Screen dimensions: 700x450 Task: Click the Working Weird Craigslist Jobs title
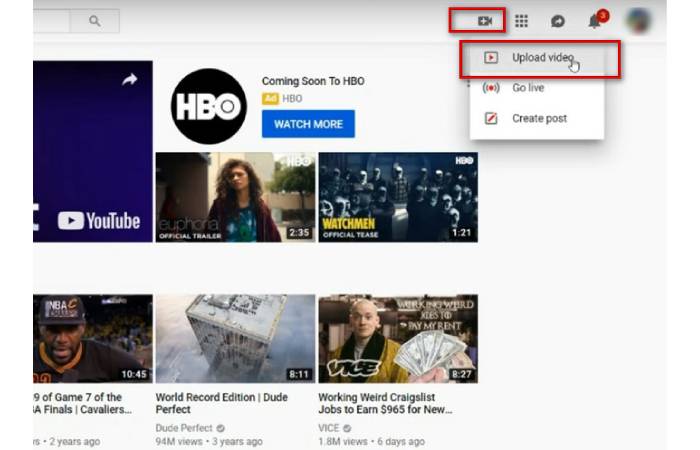385,403
